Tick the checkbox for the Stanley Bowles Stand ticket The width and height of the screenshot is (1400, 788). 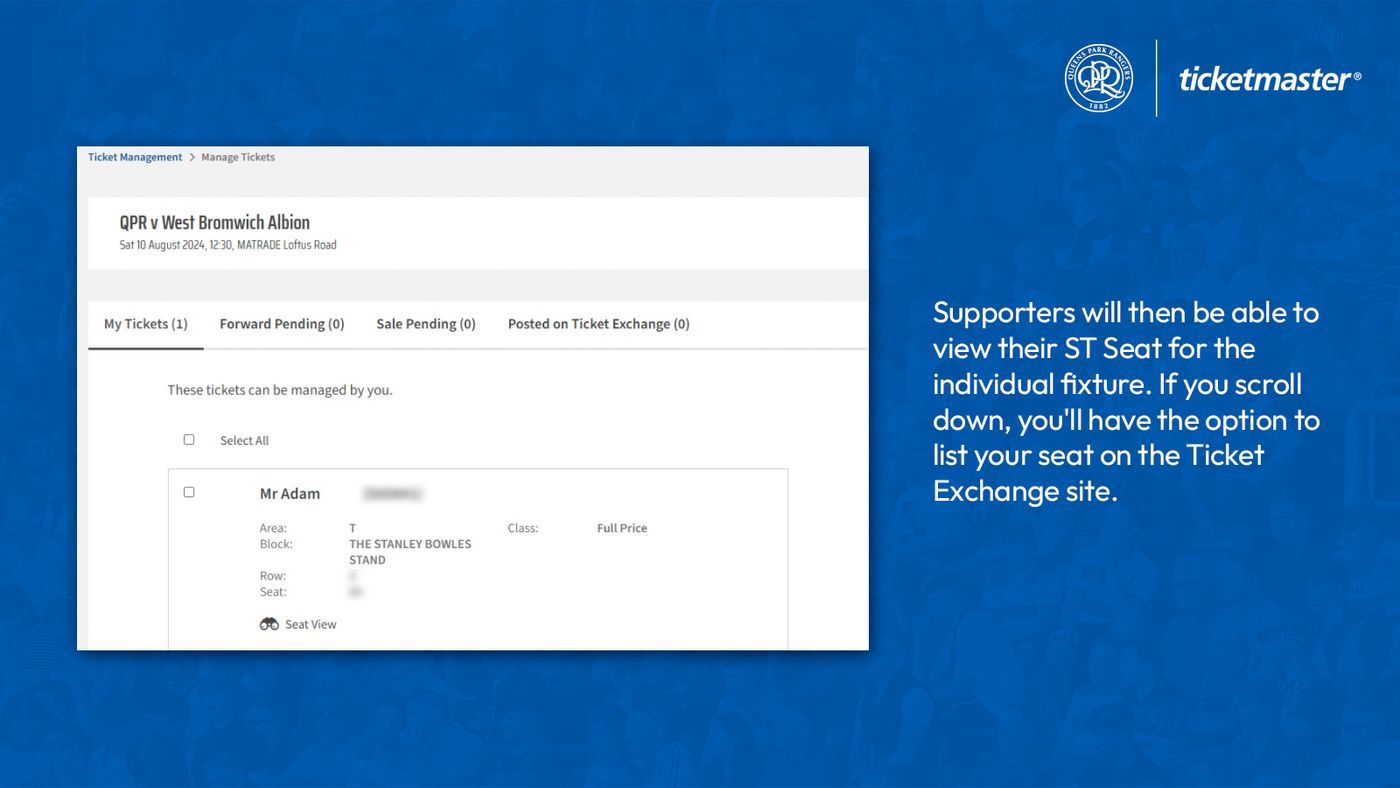(x=189, y=492)
